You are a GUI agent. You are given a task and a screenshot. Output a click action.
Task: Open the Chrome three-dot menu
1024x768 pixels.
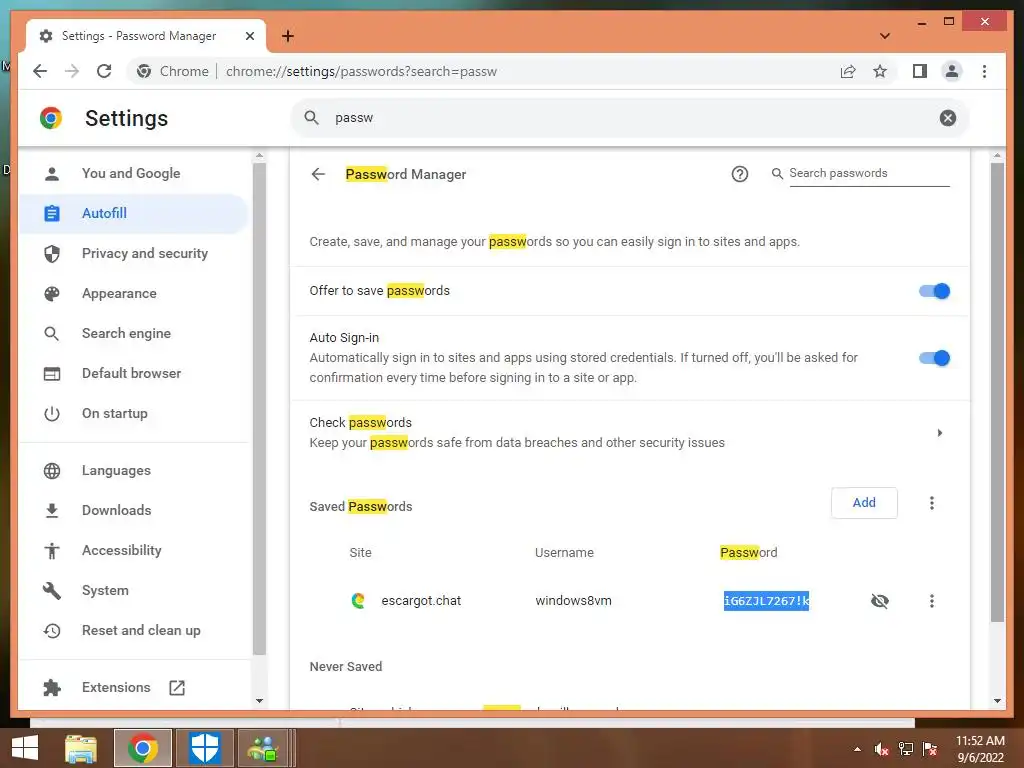[984, 71]
